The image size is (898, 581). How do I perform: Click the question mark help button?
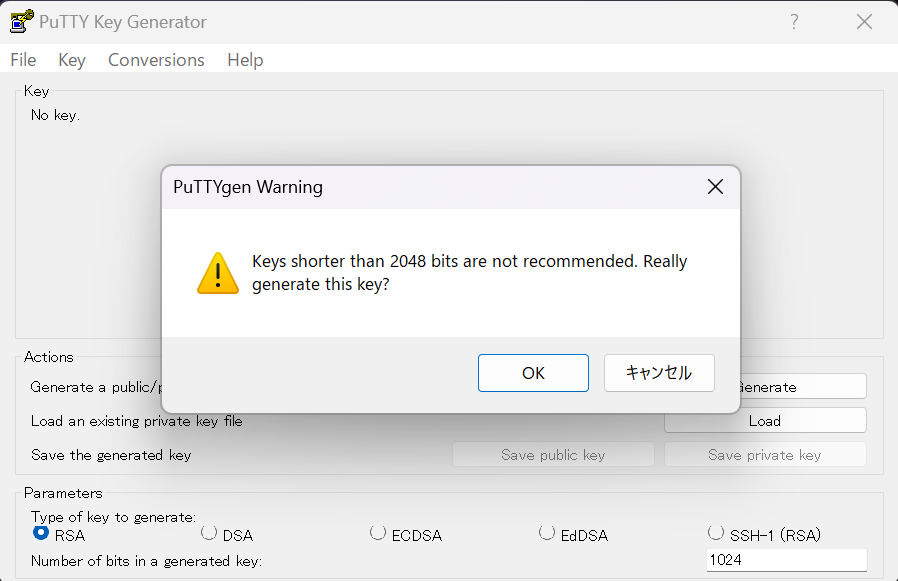point(794,22)
